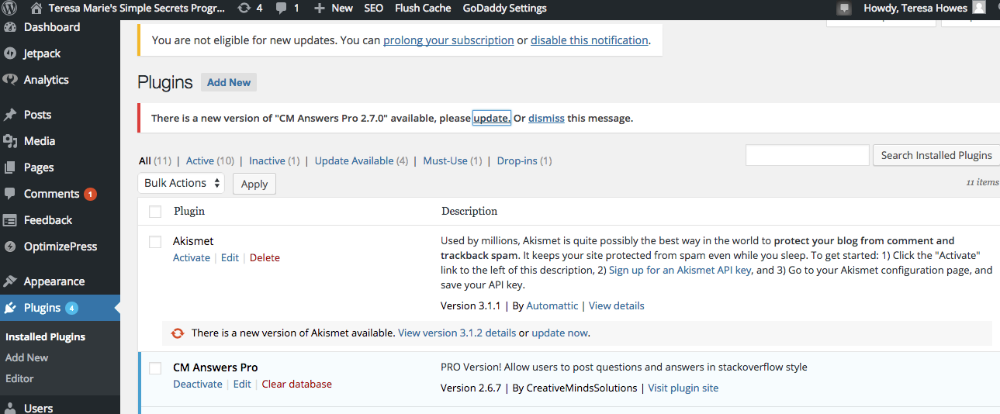Viewport: 1000px width, 414px height.
Task: Click Edit under Akismet
Action: 230,258
